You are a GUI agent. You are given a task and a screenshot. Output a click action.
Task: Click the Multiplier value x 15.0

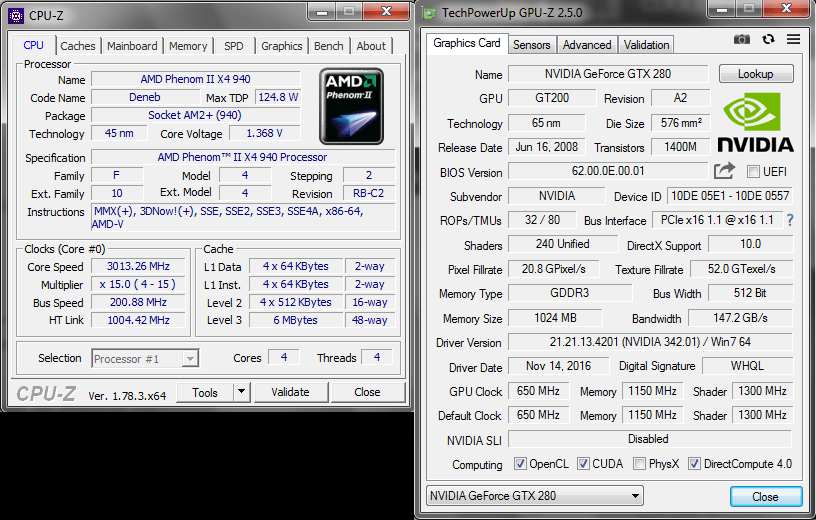coord(138,284)
